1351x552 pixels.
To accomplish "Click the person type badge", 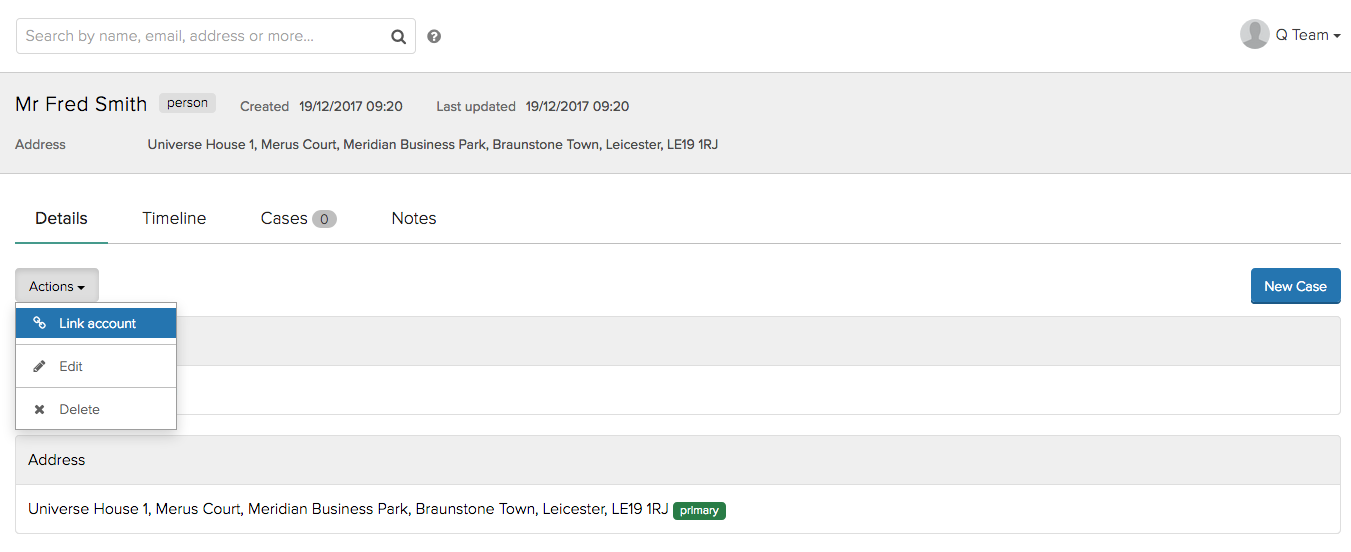I will pos(187,103).
